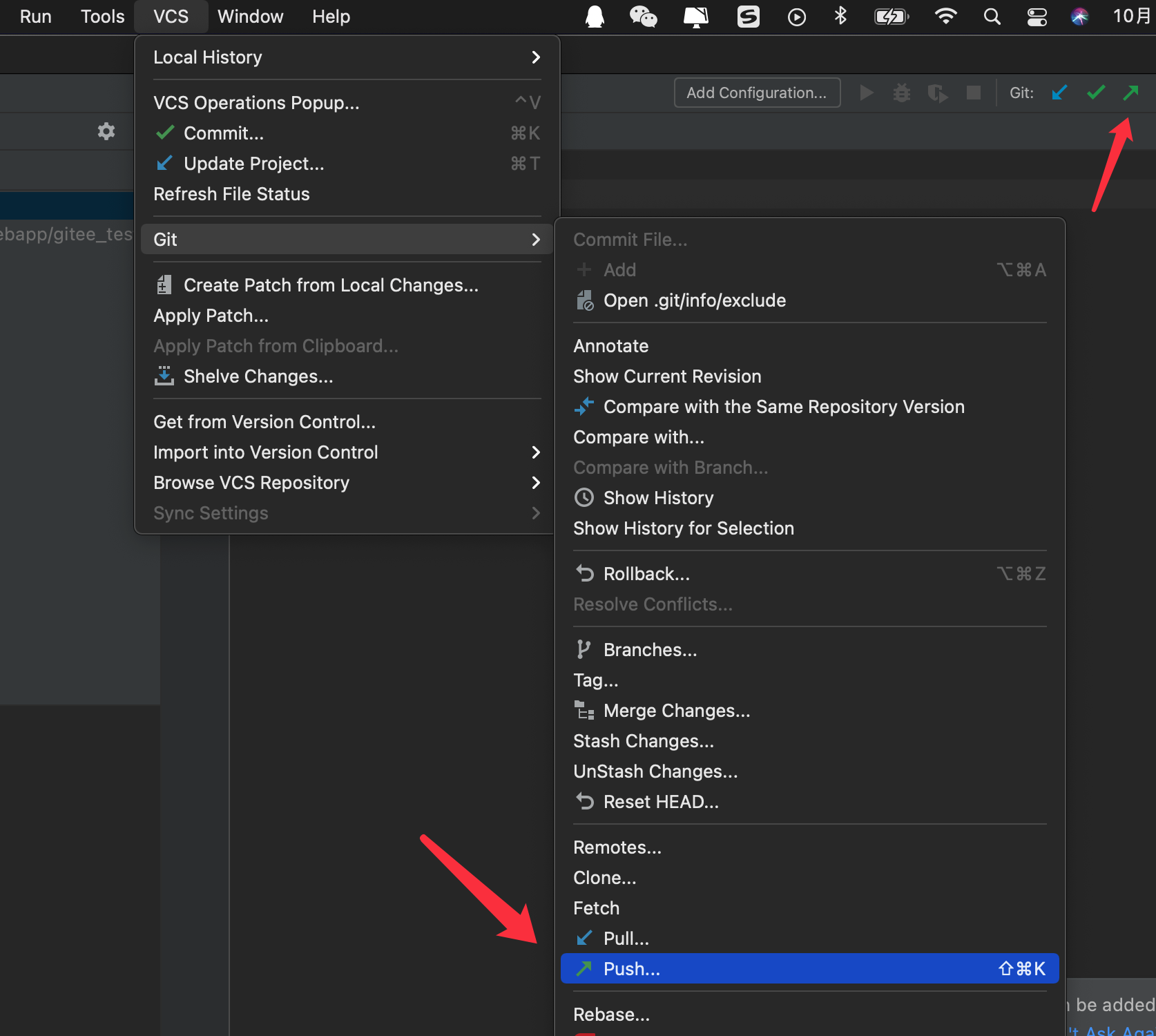Screen dimensions: 1156x1036
Task: Open the Tools menu
Action: click(x=102, y=17)
